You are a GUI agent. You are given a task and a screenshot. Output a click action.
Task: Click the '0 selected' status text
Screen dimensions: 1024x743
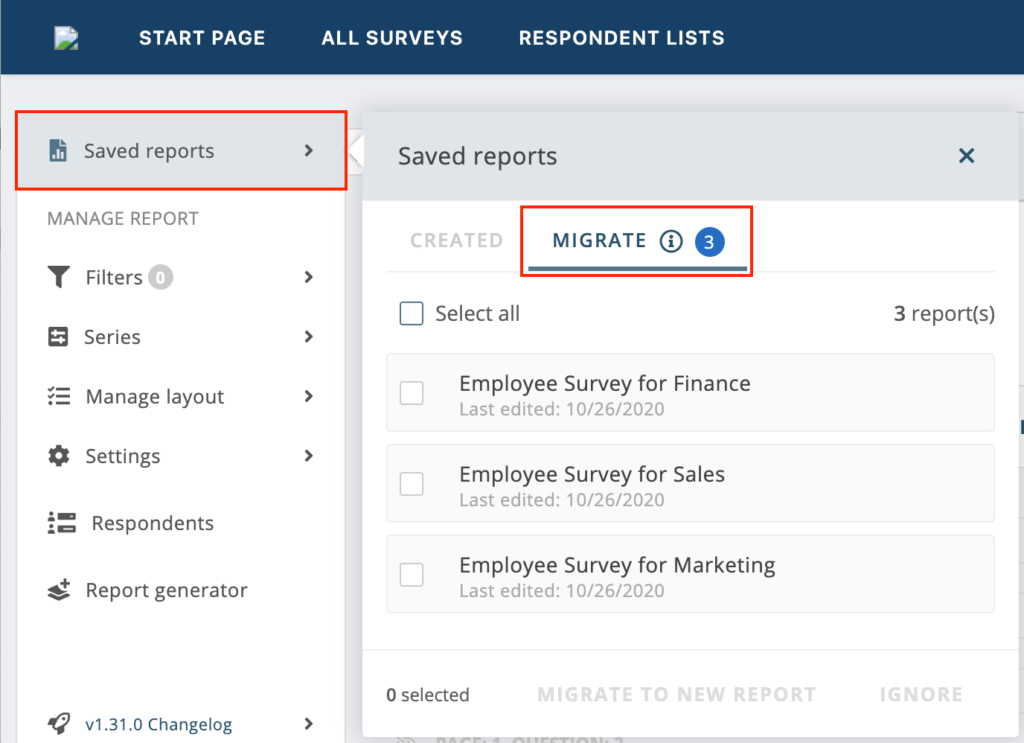tap(428, 695)
